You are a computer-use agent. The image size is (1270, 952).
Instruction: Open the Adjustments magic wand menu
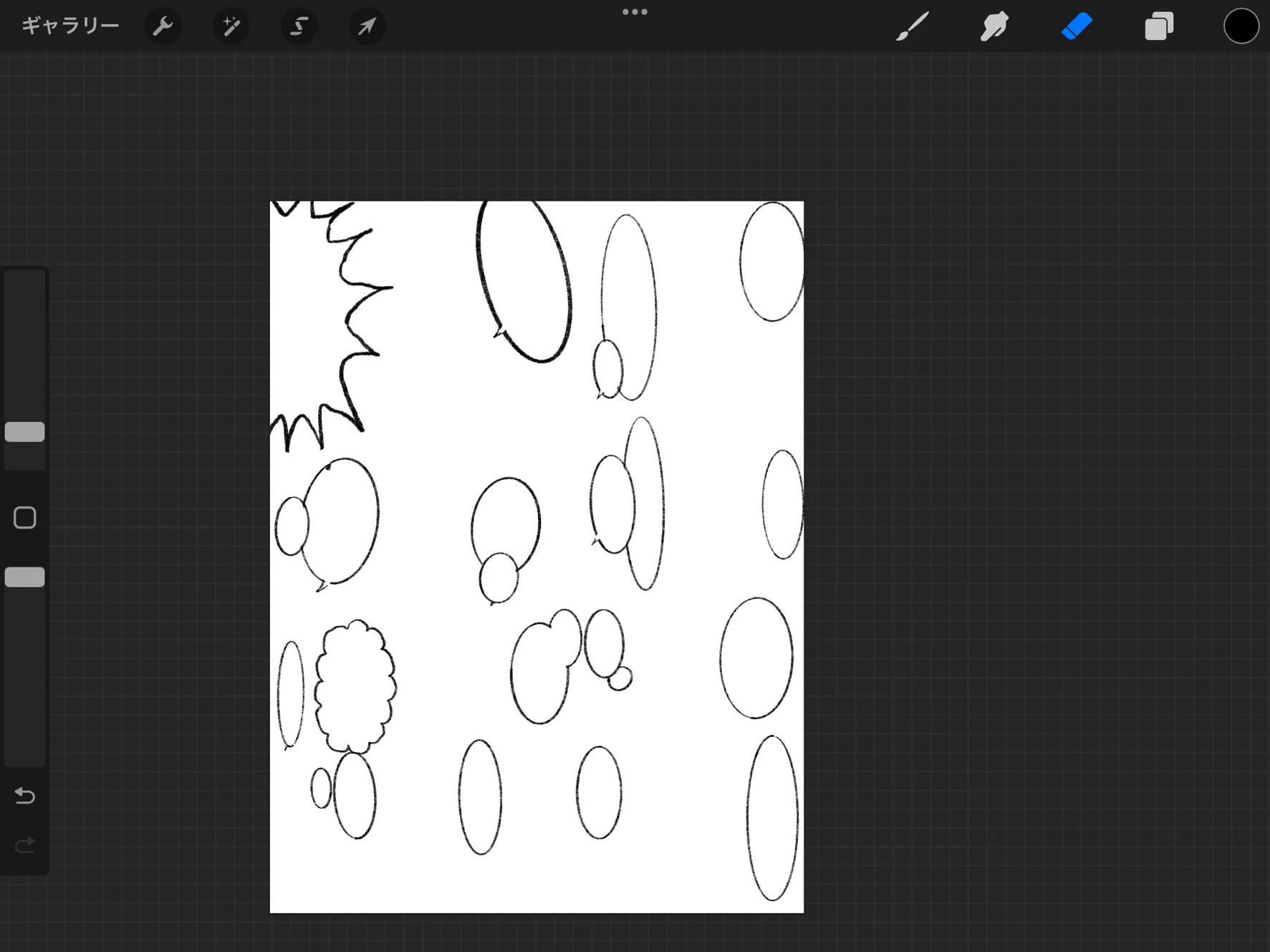[231, 27]
